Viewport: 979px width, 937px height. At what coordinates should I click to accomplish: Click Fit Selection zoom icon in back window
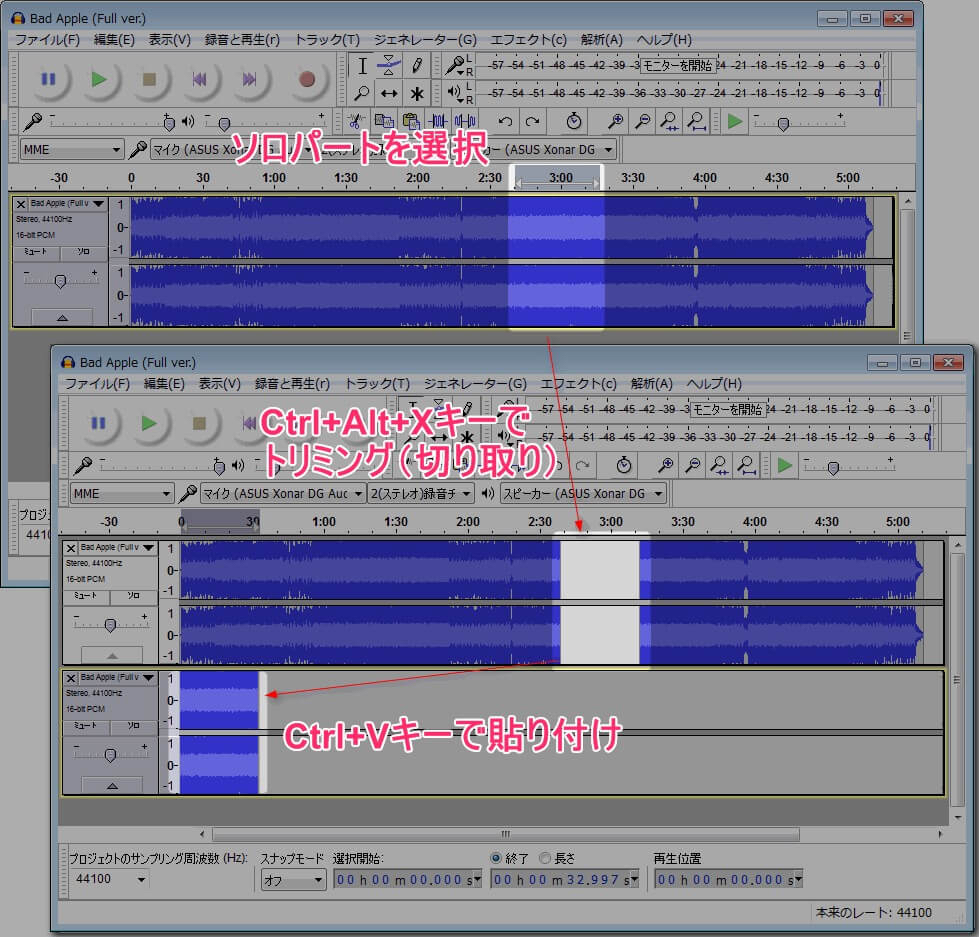point(669,121)
